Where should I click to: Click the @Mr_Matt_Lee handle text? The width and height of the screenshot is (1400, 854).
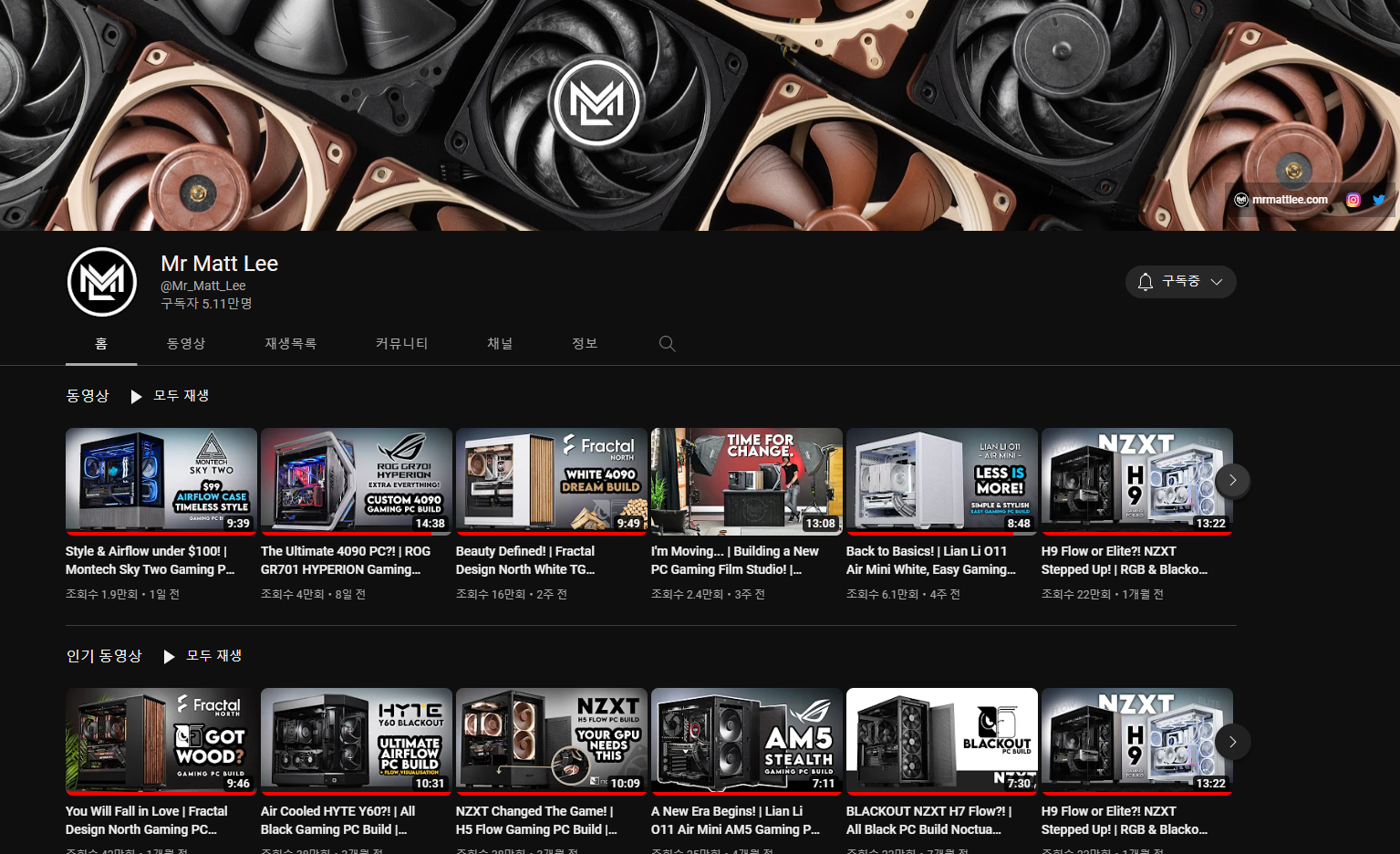pyautogui.click(x=203, y=286)
